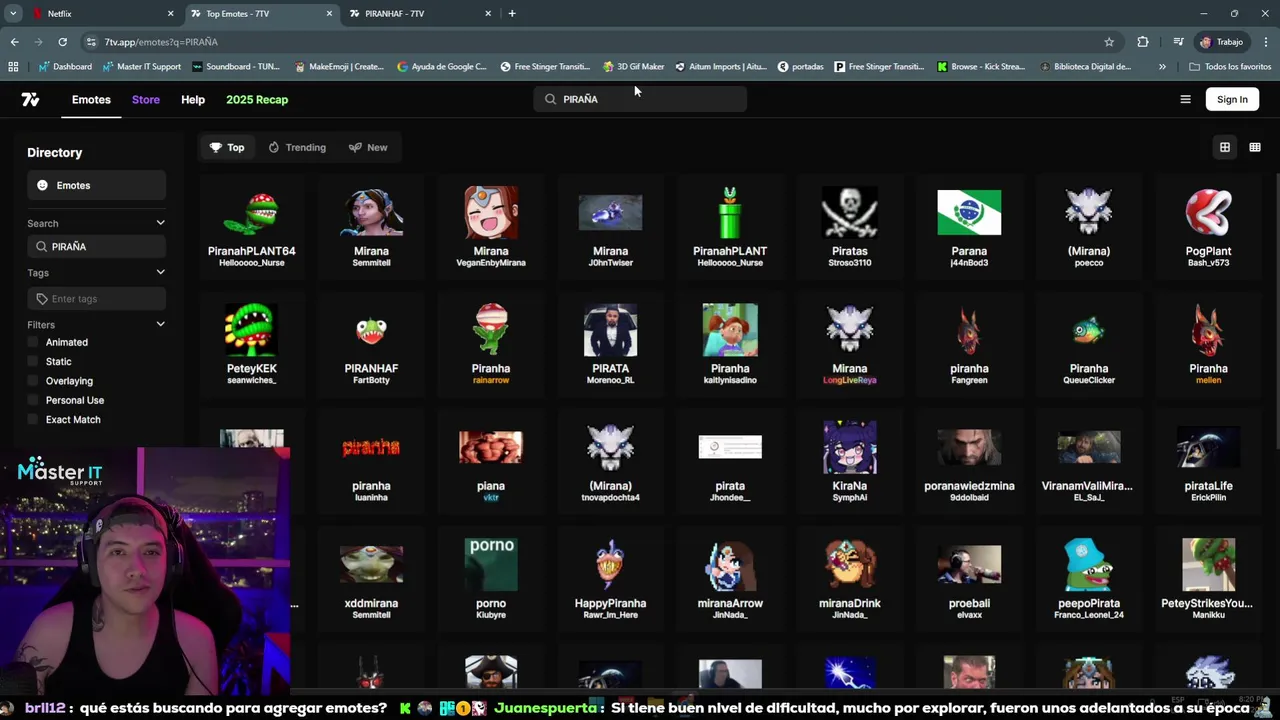
Task: Enable the Personal Use filter checkbox
Action: (33, 400)
